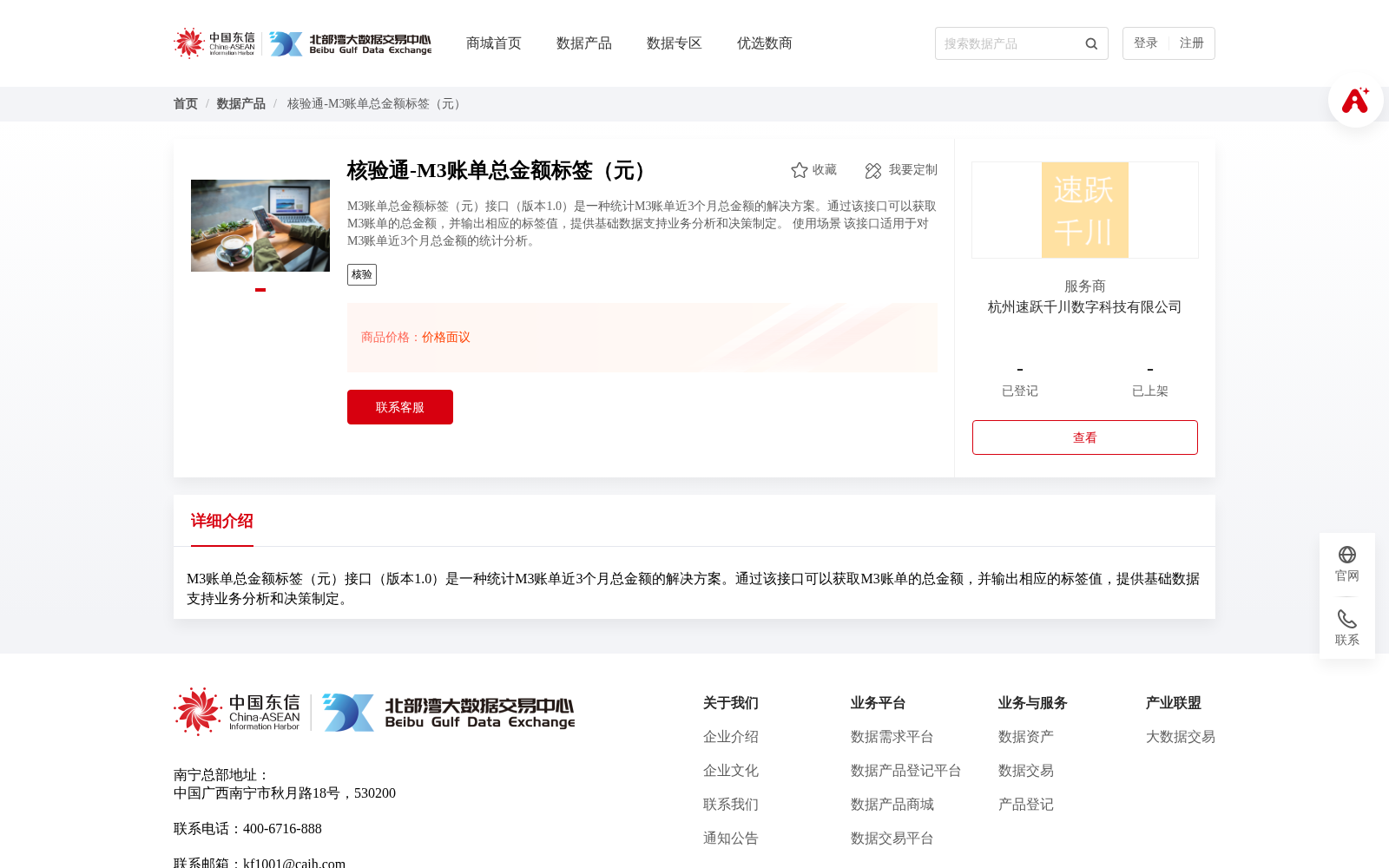Open footer link 数据产品登记平台
This screenshot has width=1389, height=868.
[x=906, y=771]
